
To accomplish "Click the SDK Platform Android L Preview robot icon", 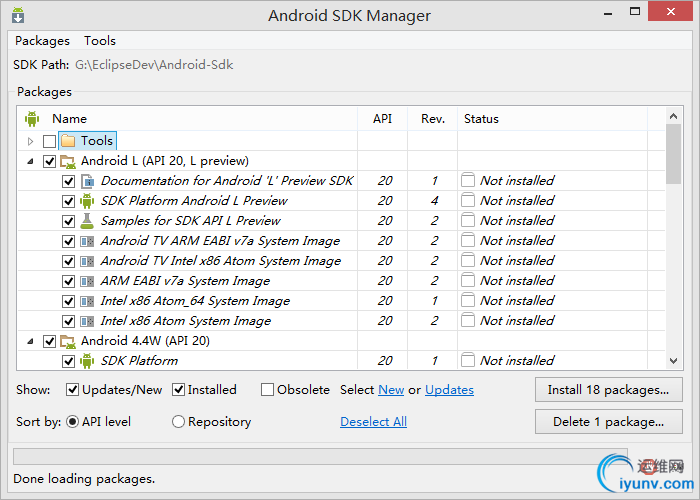I will pyautogui.click(x=87, y=201).
